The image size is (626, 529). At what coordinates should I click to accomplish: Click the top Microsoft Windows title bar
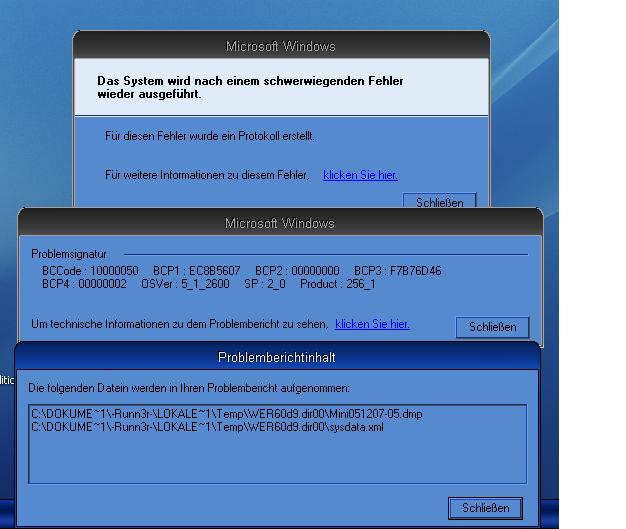(281, 46)
